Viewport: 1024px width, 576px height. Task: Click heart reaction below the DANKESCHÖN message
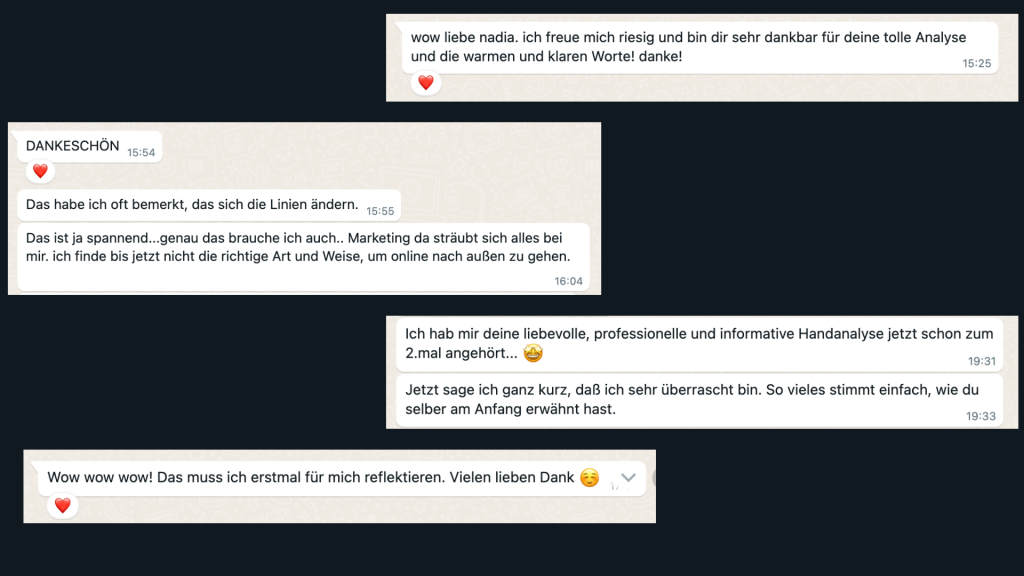[x=40, y=171]
